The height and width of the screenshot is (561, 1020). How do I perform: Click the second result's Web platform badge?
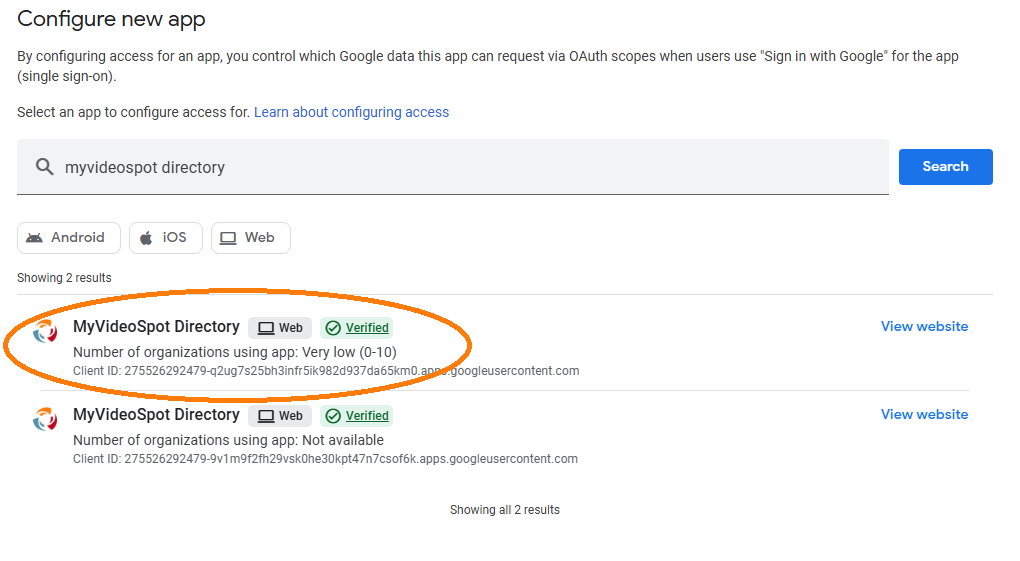[280, 416]
